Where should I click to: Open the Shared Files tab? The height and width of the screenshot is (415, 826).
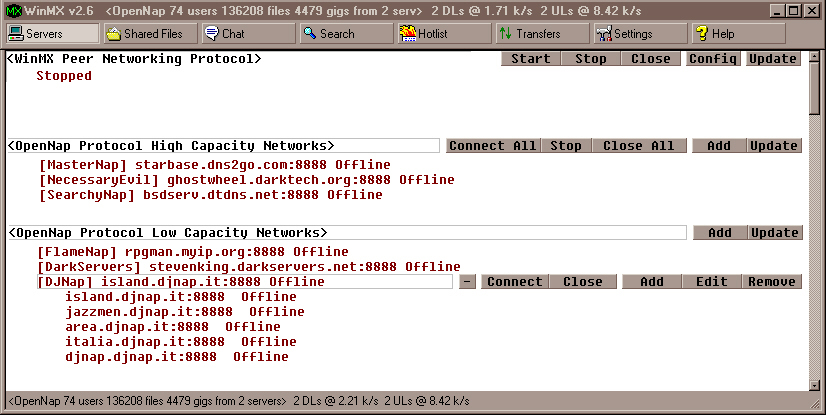tap(150, 34)
